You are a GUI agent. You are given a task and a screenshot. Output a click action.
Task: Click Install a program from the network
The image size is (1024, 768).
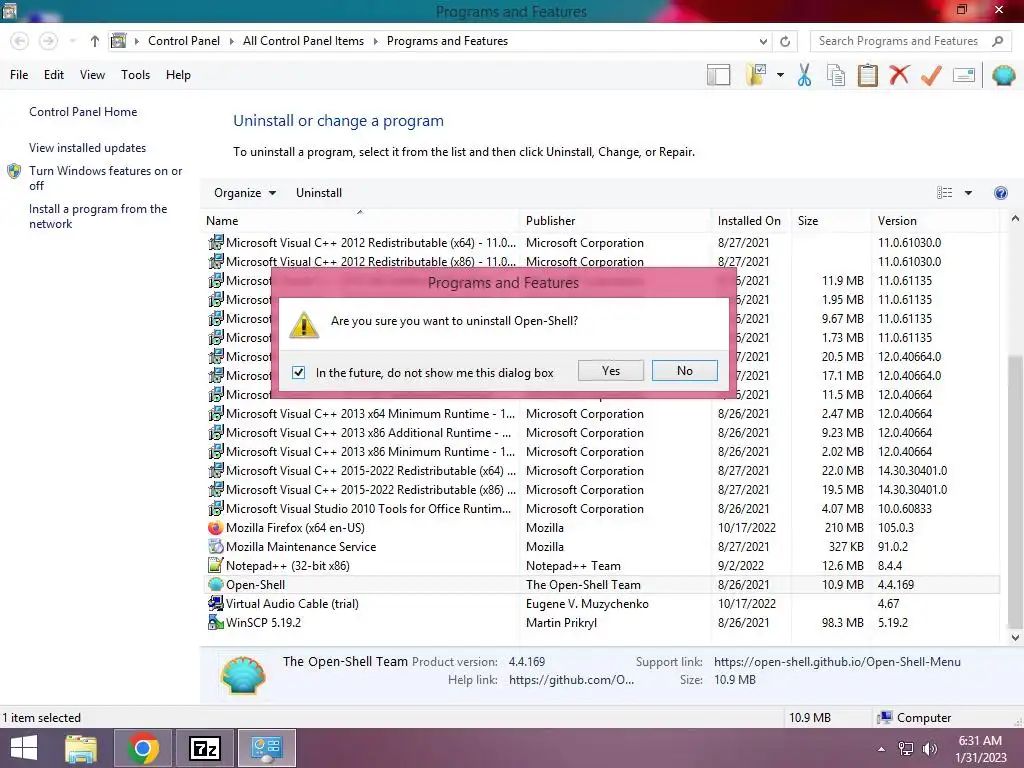coord(98,216)
